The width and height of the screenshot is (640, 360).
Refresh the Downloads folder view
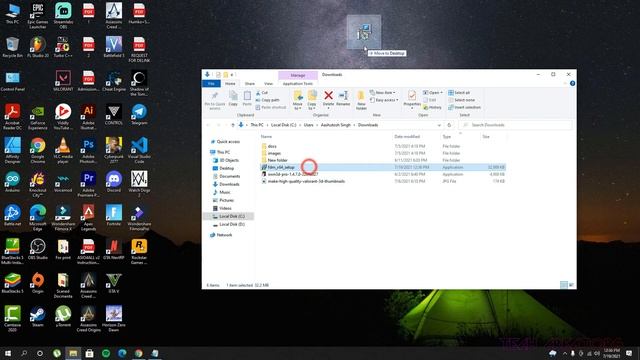click(449, 125)
